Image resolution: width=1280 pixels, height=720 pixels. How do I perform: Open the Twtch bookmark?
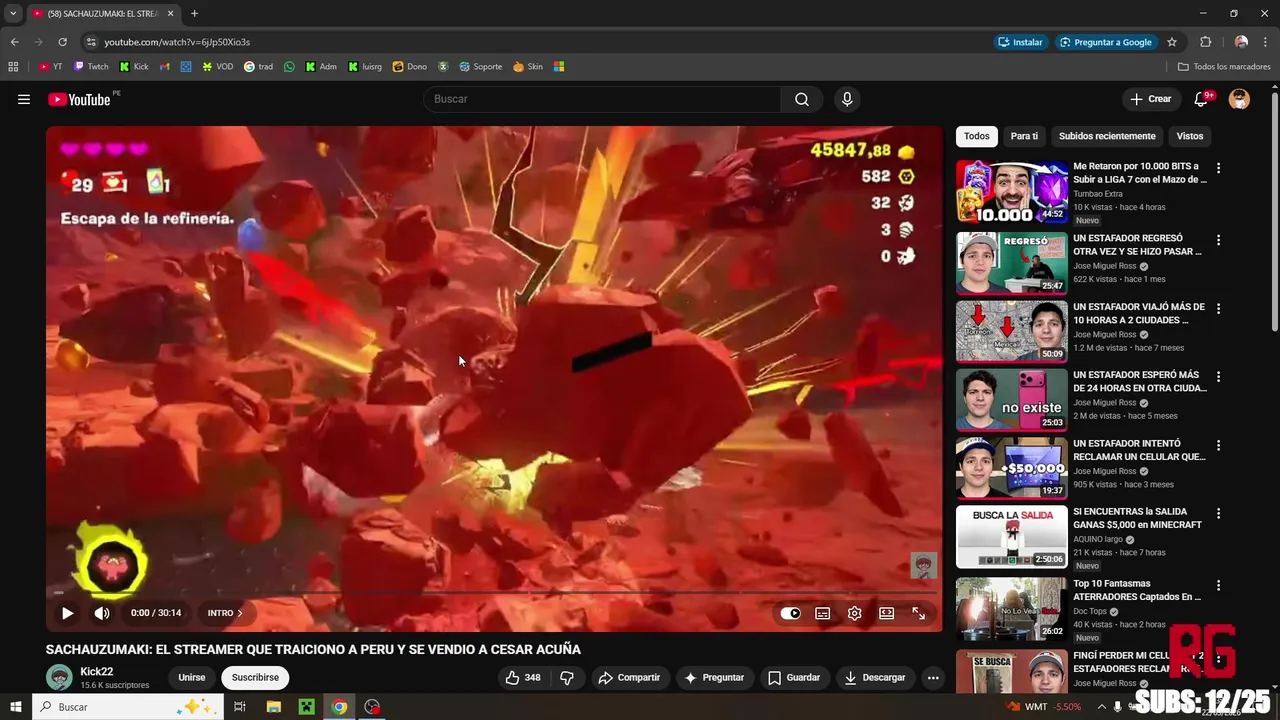(91, 67)
